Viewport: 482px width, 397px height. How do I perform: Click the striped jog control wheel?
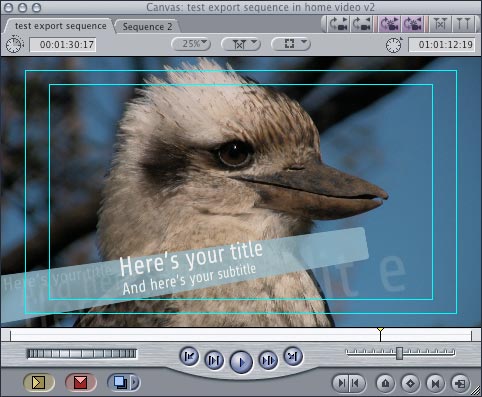(82, 354)
